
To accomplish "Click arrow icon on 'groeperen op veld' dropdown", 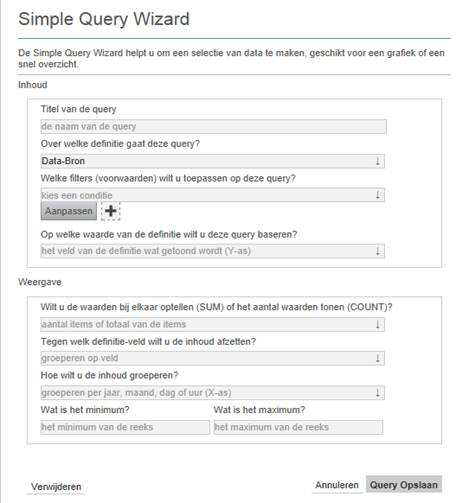I will (378, 359).
